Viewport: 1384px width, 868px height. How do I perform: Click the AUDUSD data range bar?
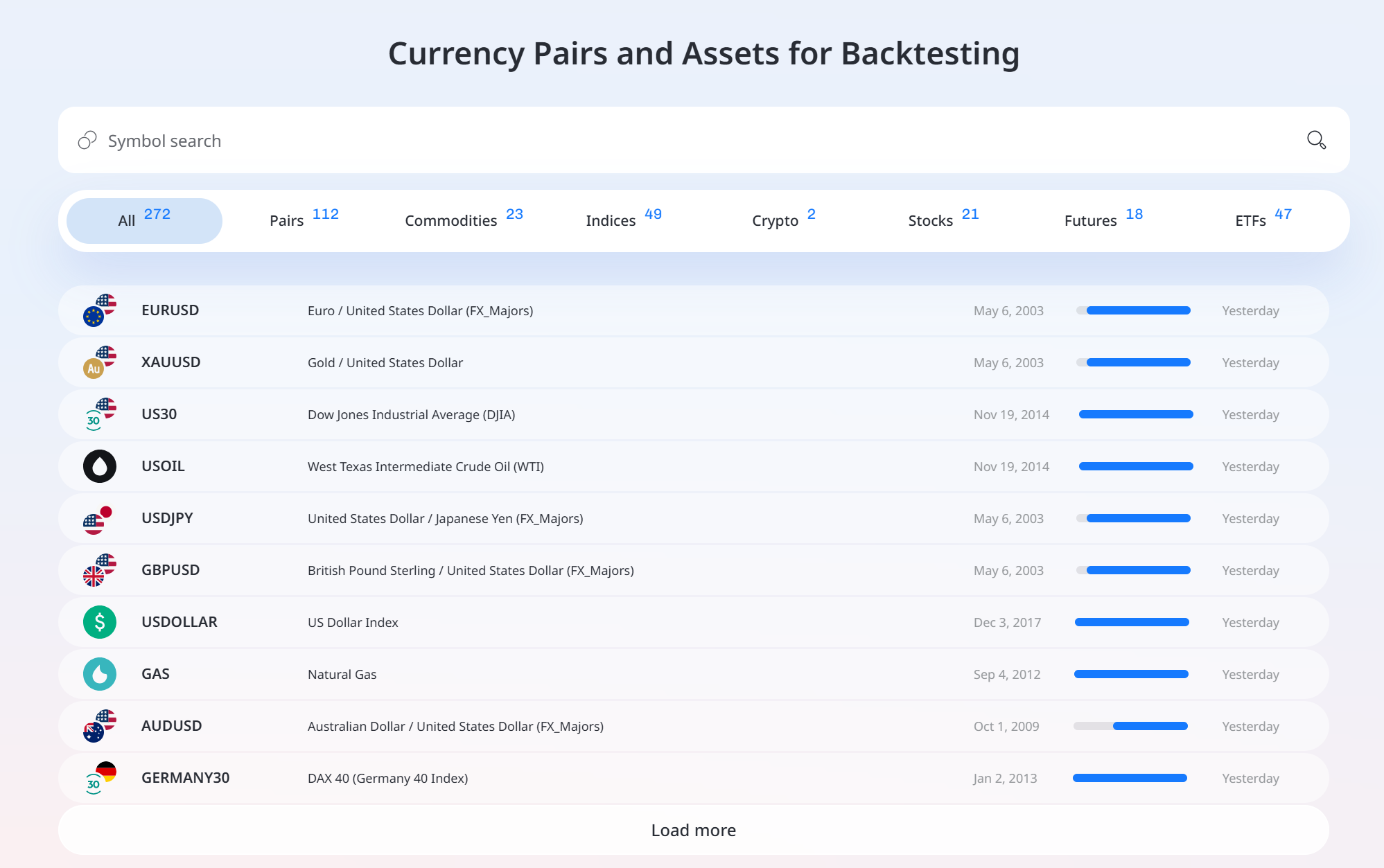(1130, 726)
